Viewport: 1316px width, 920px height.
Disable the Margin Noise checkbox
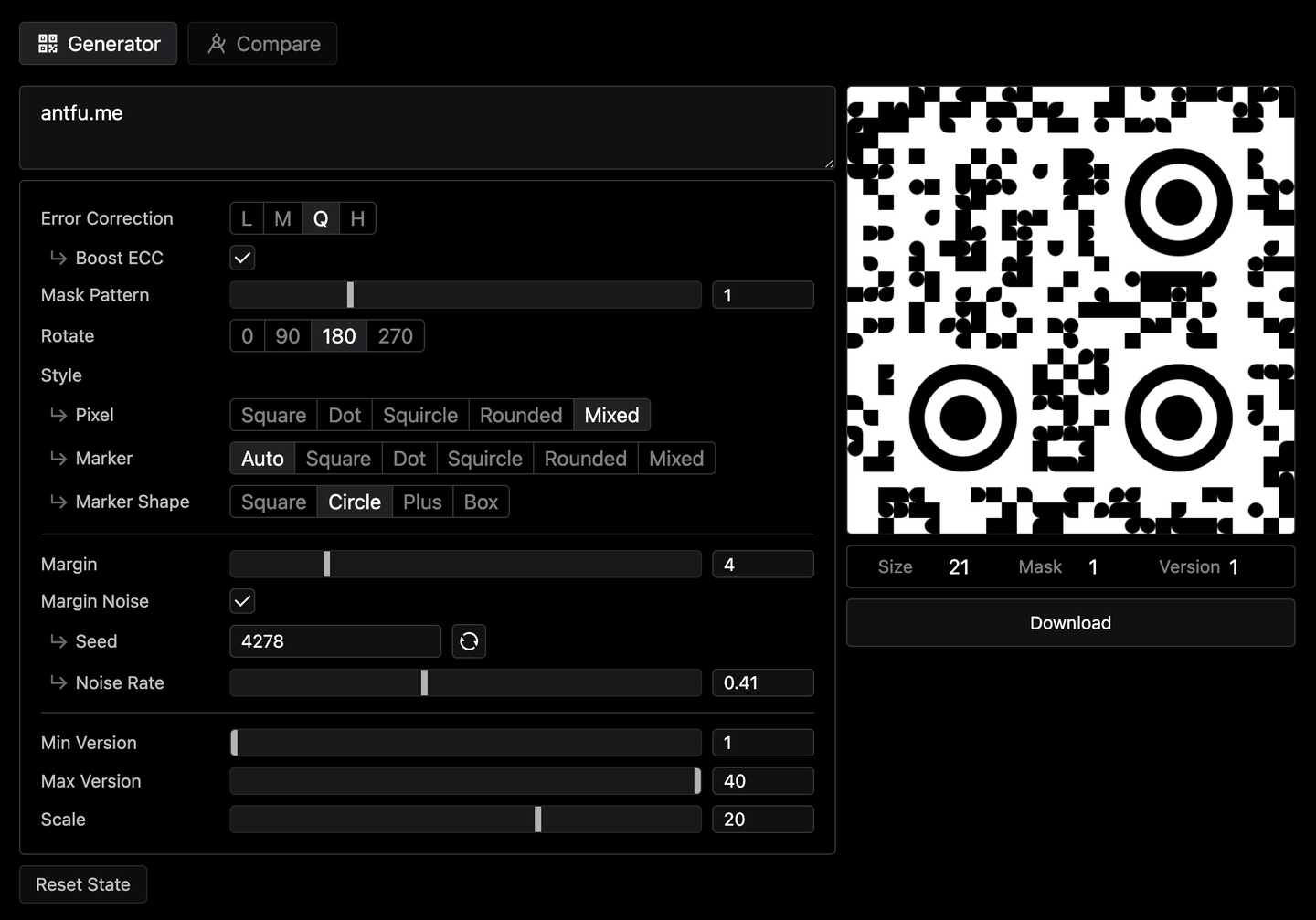click(x=241, y=600)
